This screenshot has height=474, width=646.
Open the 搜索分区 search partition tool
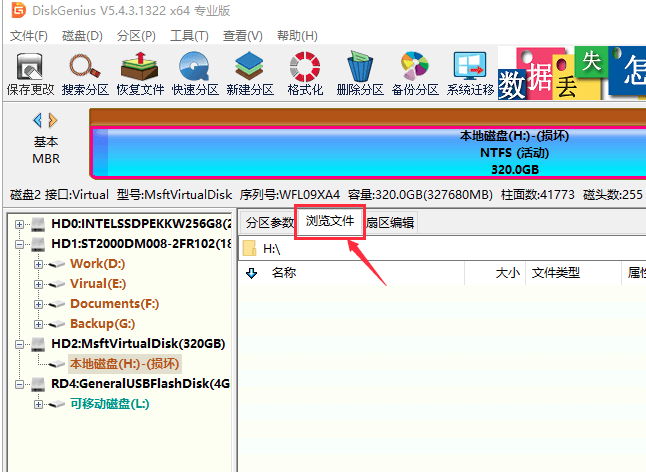pos(85,73)
